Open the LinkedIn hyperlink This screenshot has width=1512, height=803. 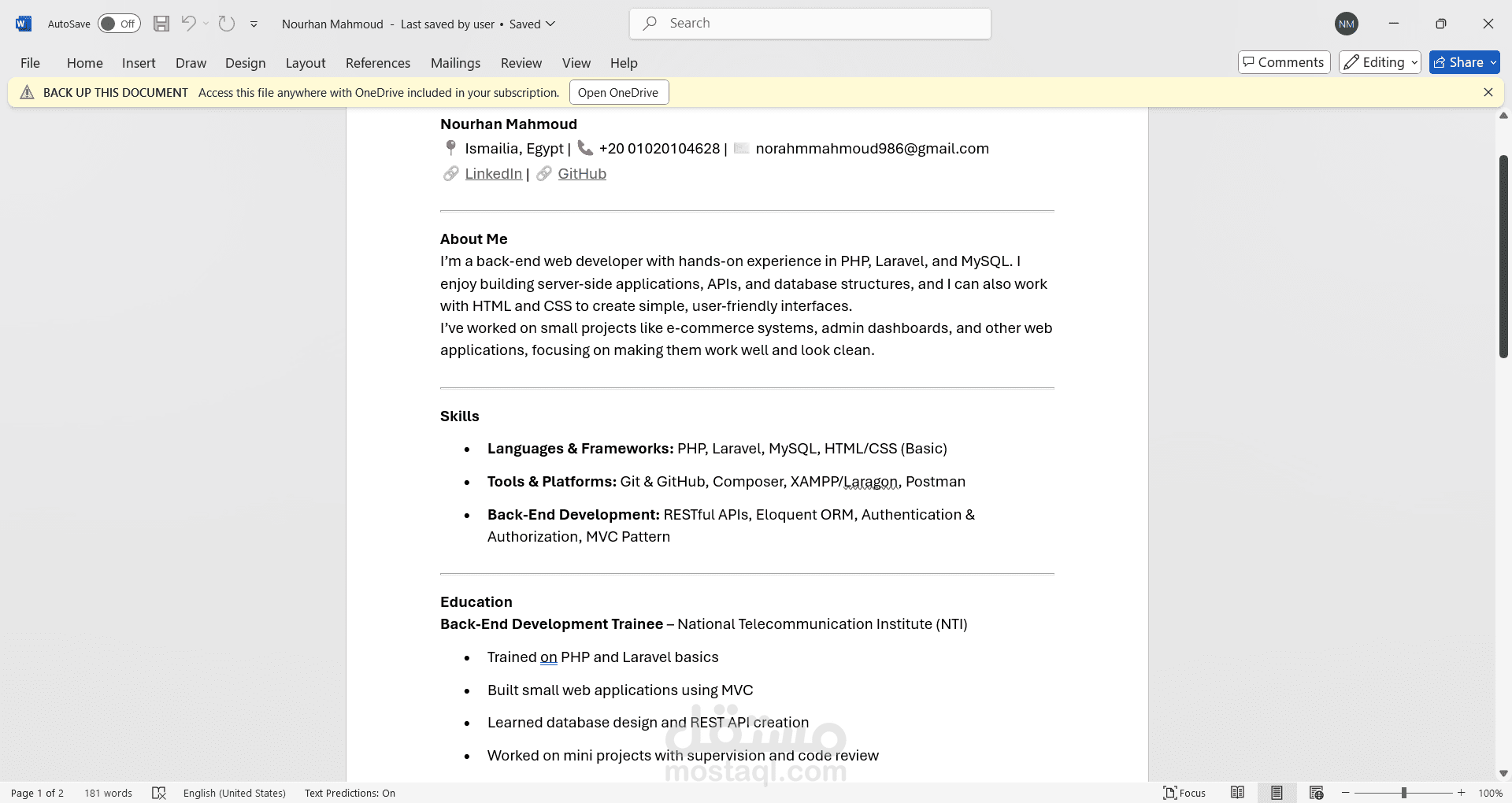tap(494, 173)
